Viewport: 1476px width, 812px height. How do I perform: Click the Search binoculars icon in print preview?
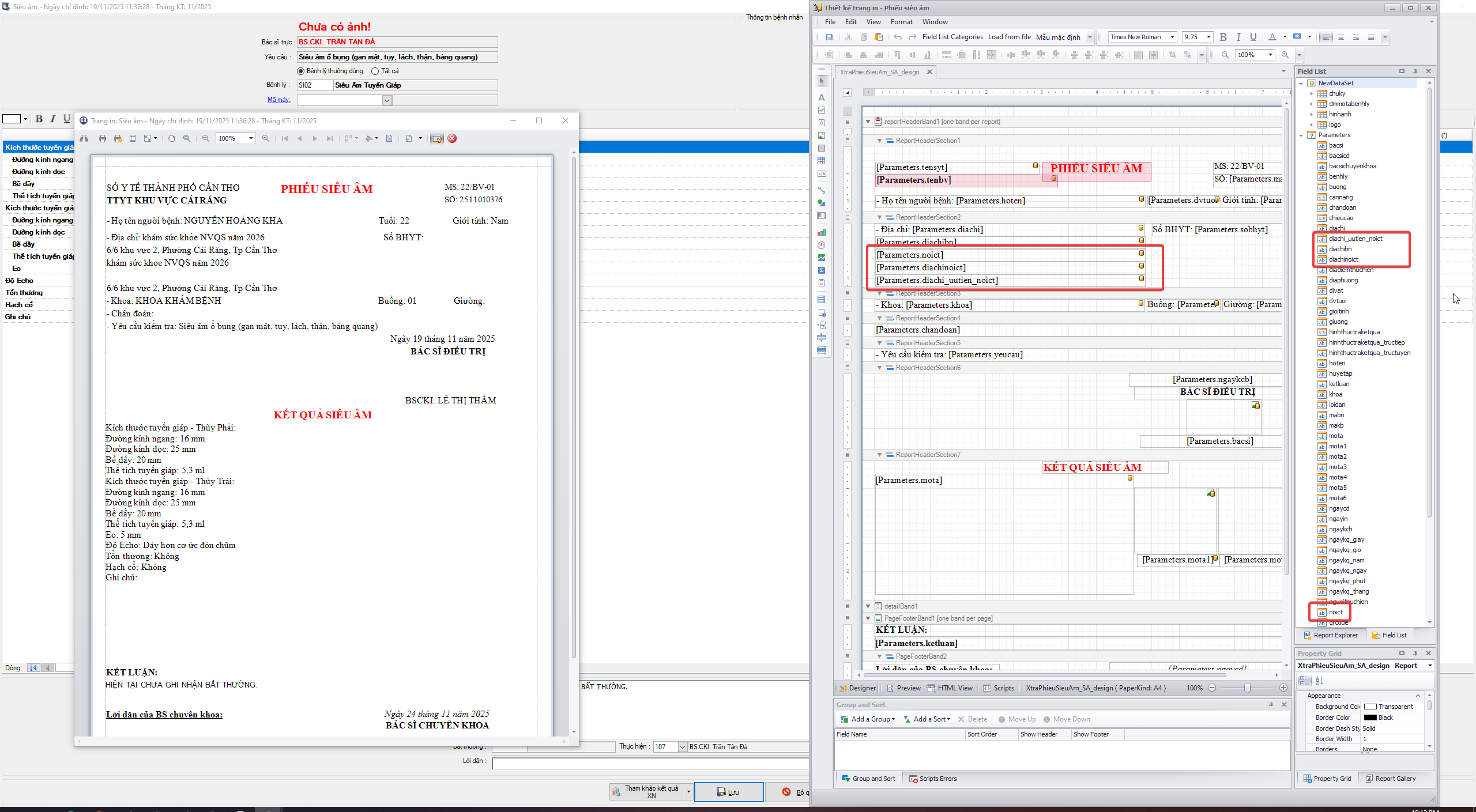84,138
